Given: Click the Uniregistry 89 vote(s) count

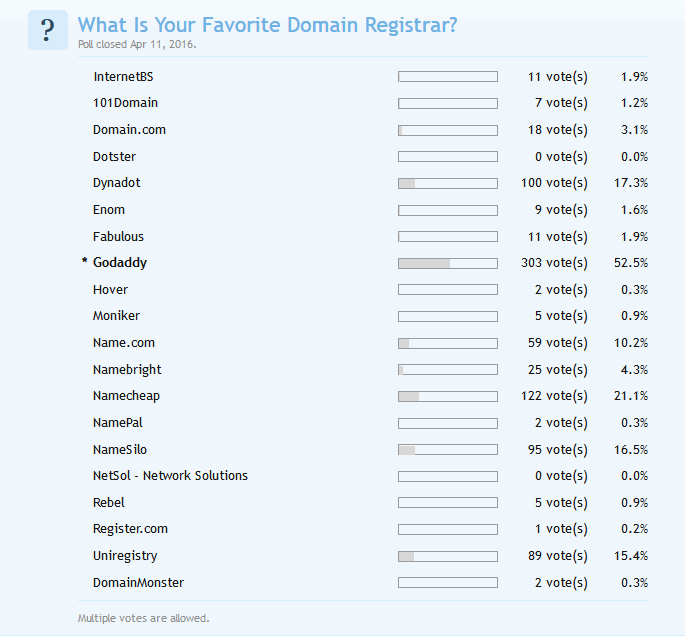Looking at the screenshot, I should tap(557, 556).
